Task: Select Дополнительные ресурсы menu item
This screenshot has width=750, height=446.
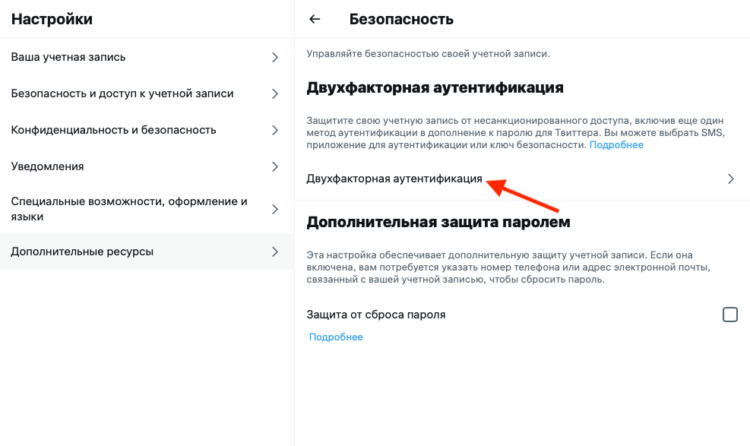Action: 82,251
